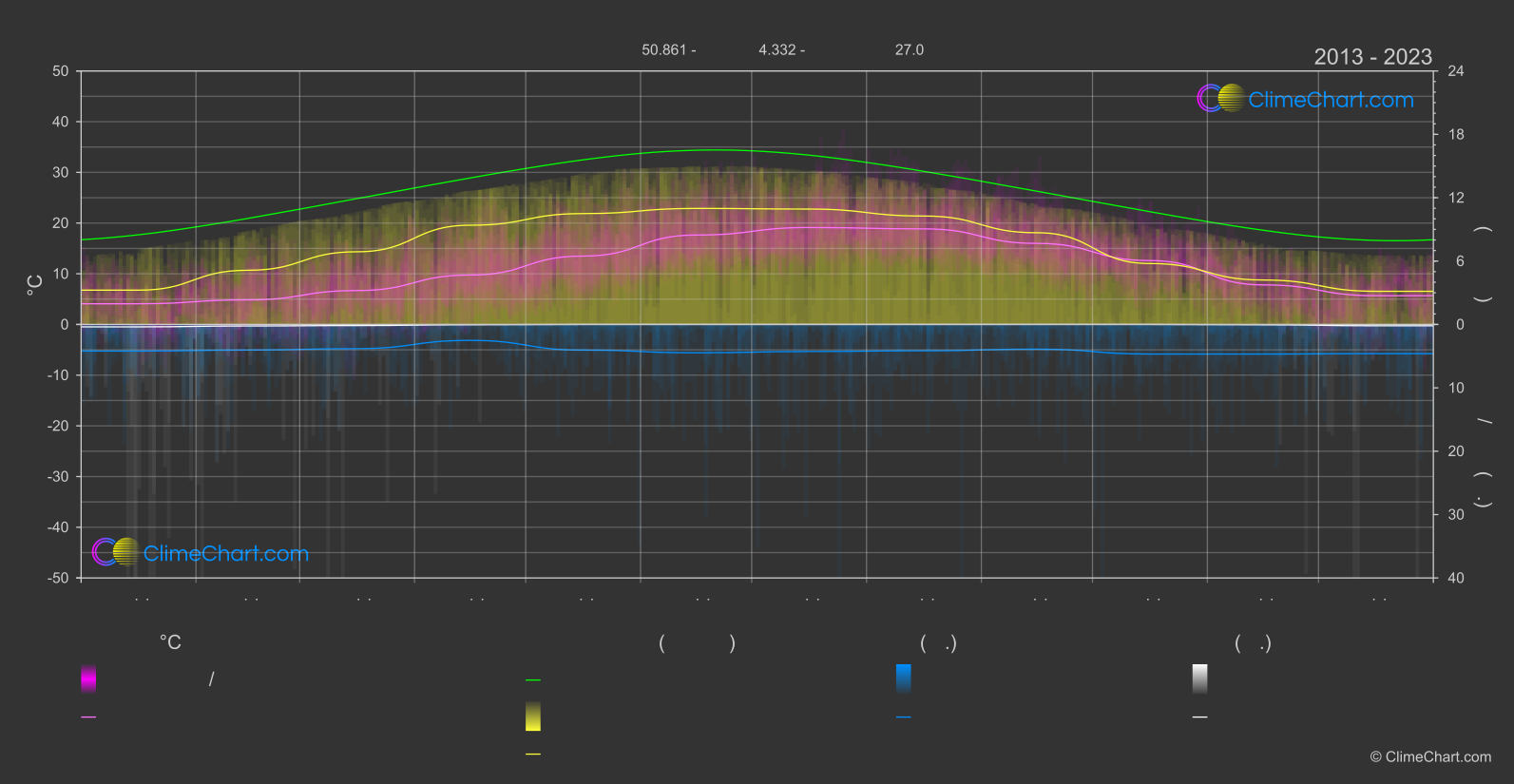Click the ClimeChart sun logo at top right
The height and width of the screenshot is (784, 1514).
click(1220, 98)
